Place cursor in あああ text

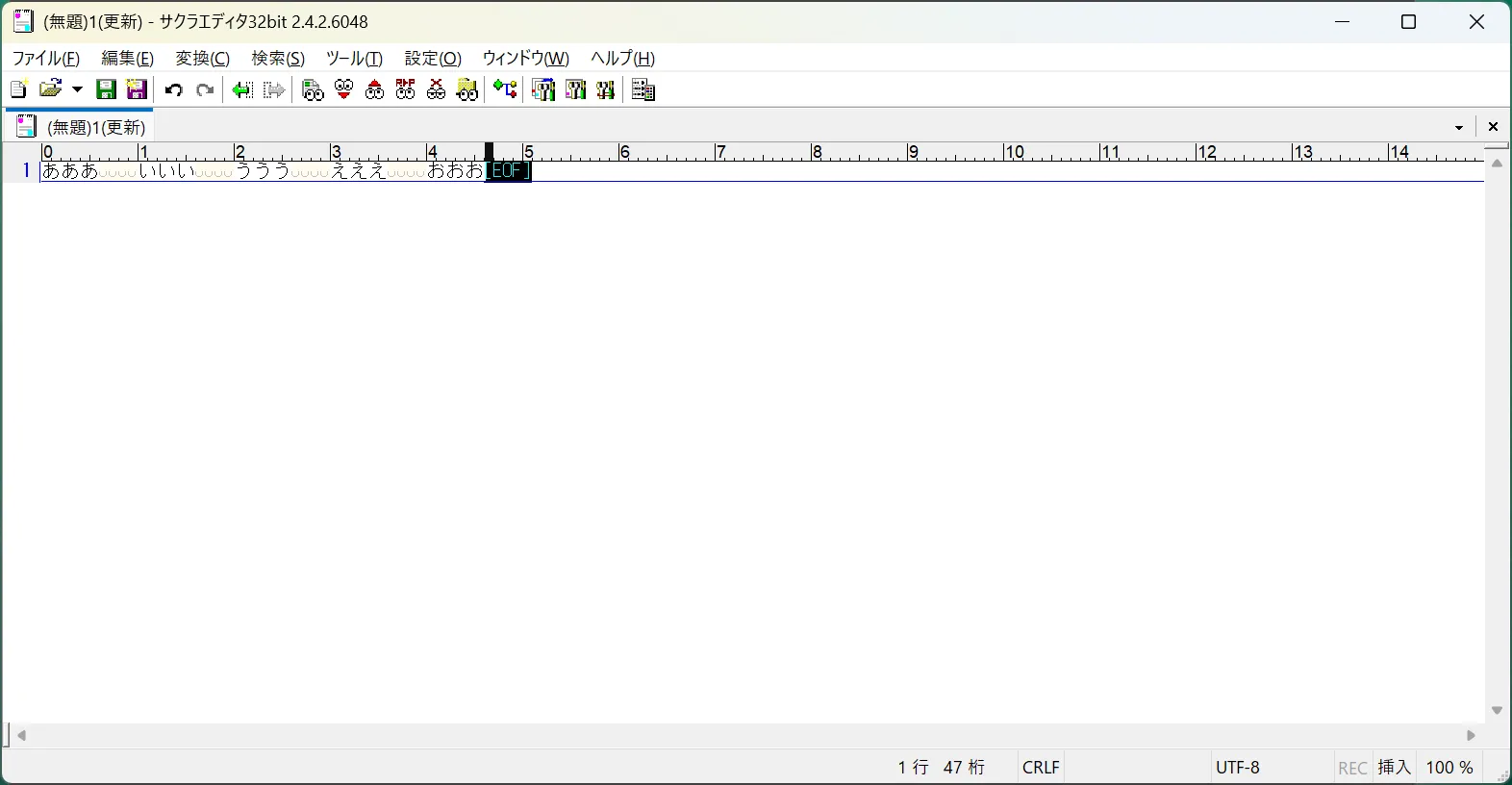70,171
